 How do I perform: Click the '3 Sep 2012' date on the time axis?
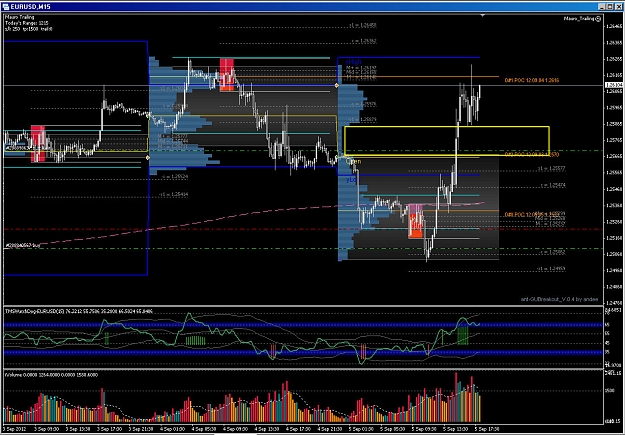point(14,429)
